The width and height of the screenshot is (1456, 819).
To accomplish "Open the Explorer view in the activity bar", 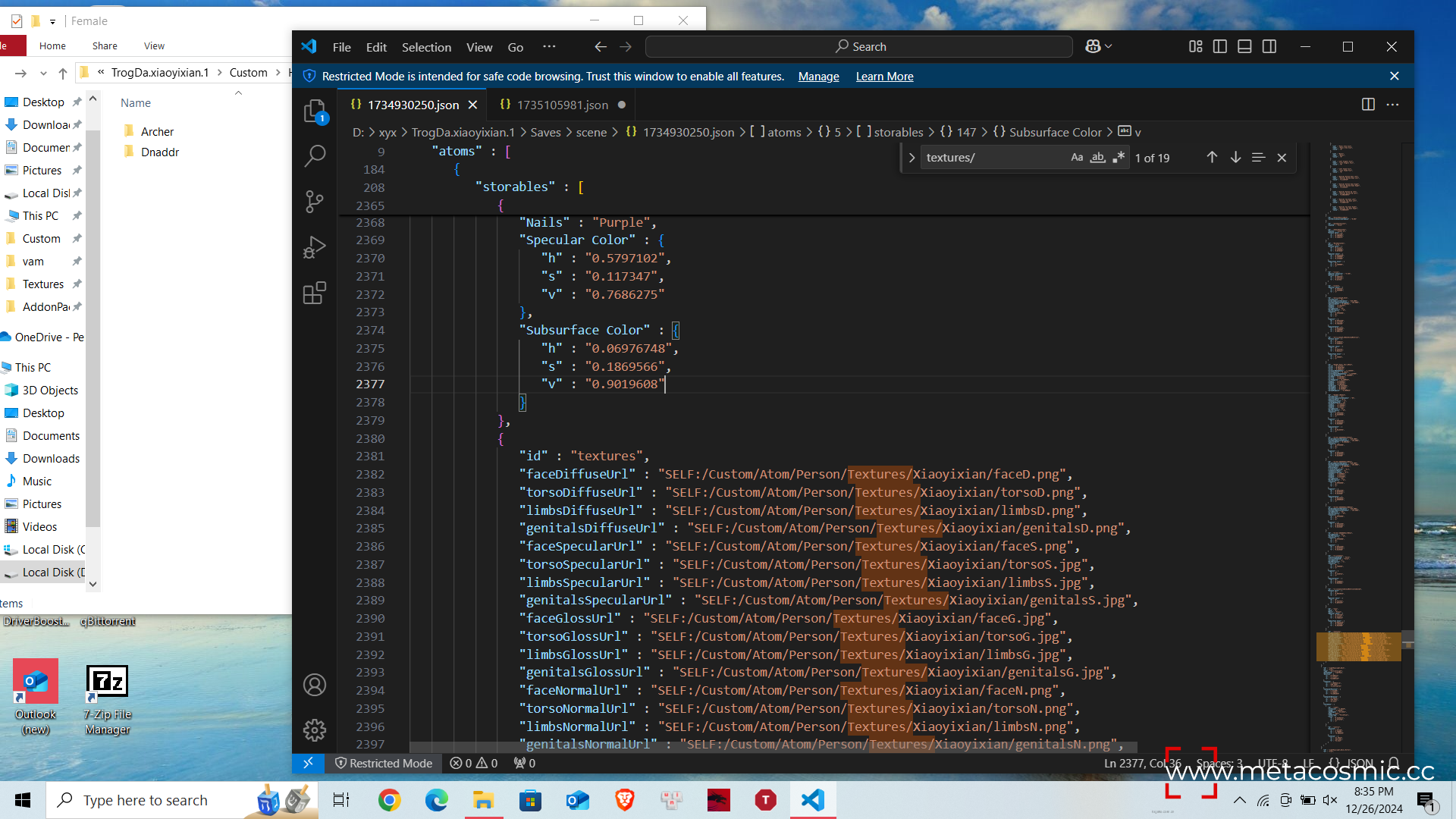I will click(314, 111).
